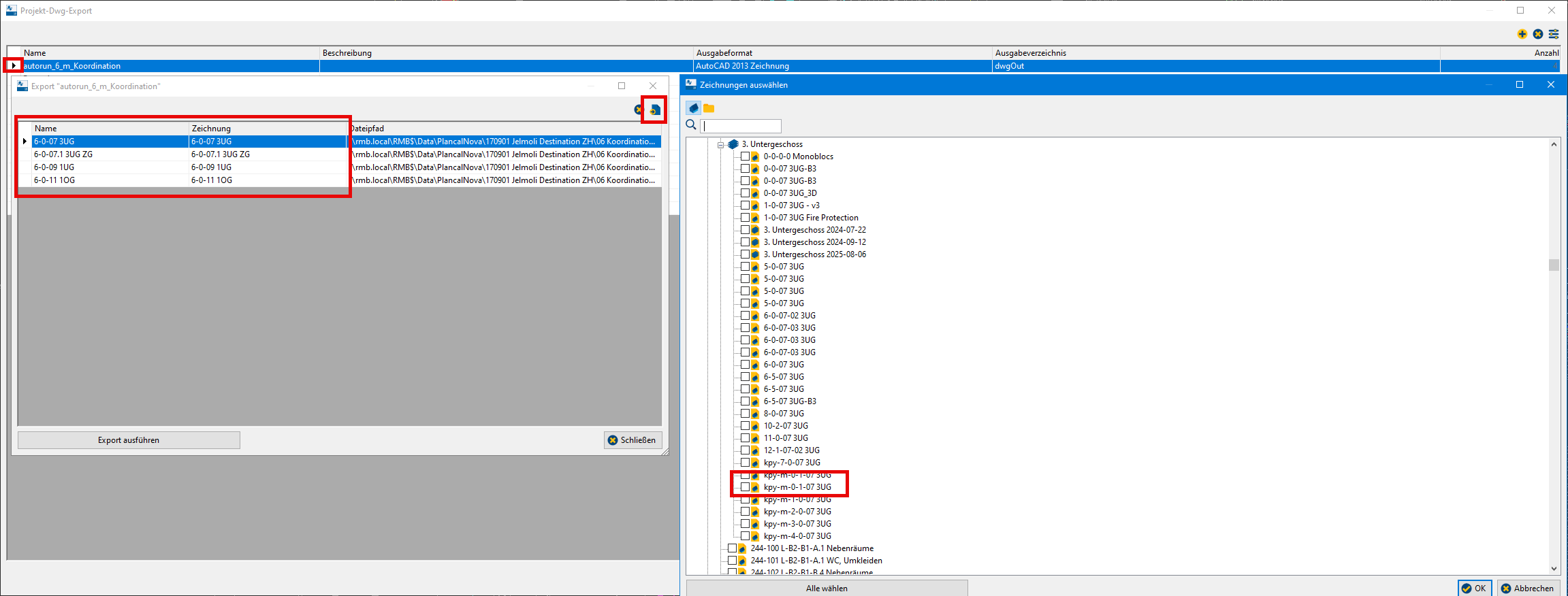The image size is (1568, 596).
Task: Delete the selected export in Projekt-Dwg-Export toolbar
Action: click(x=1538, y=34)
